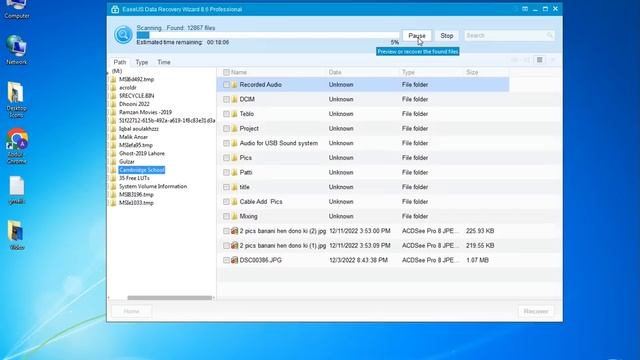Switch to the details list view icon
The width and height of the screenshot is (640, 360).
coord(540,60)
